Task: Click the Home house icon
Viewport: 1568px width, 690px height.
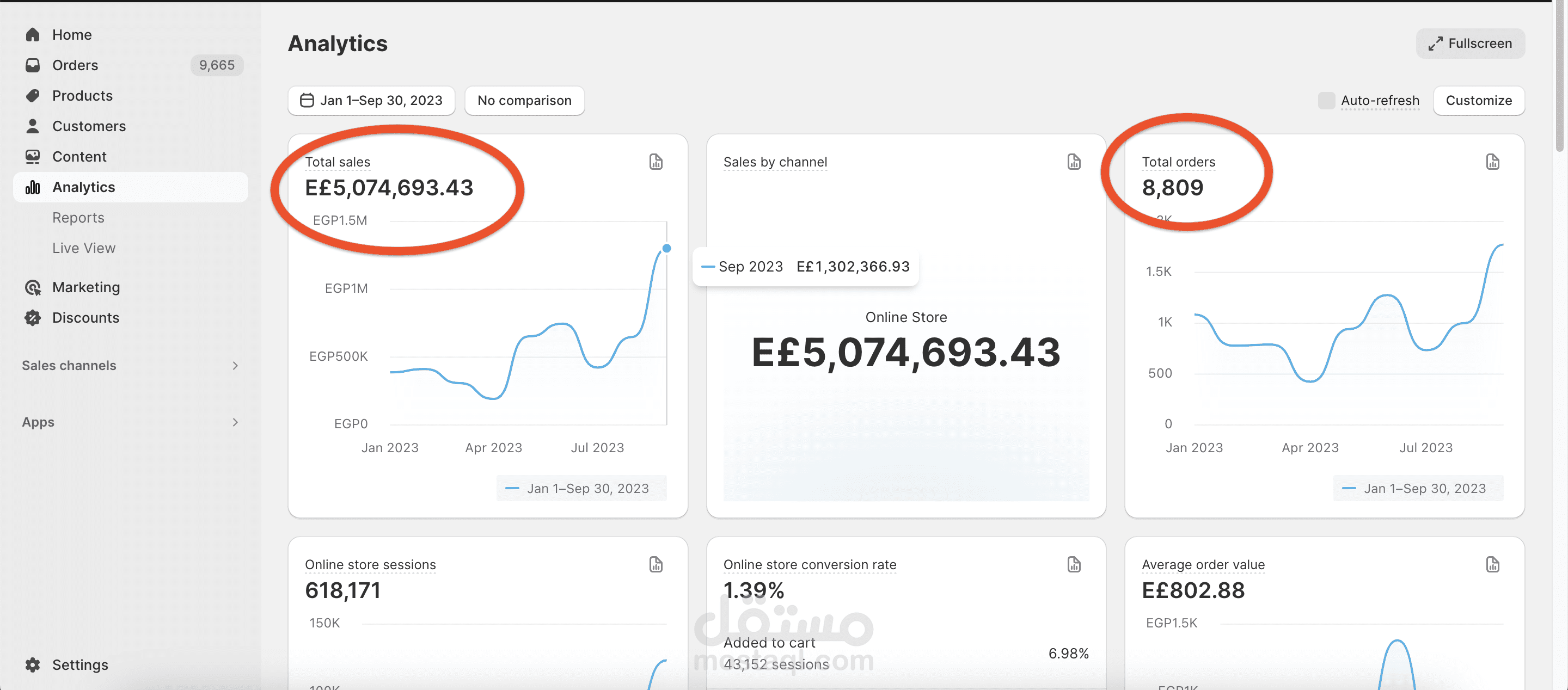Action: (x=33, y=35)
